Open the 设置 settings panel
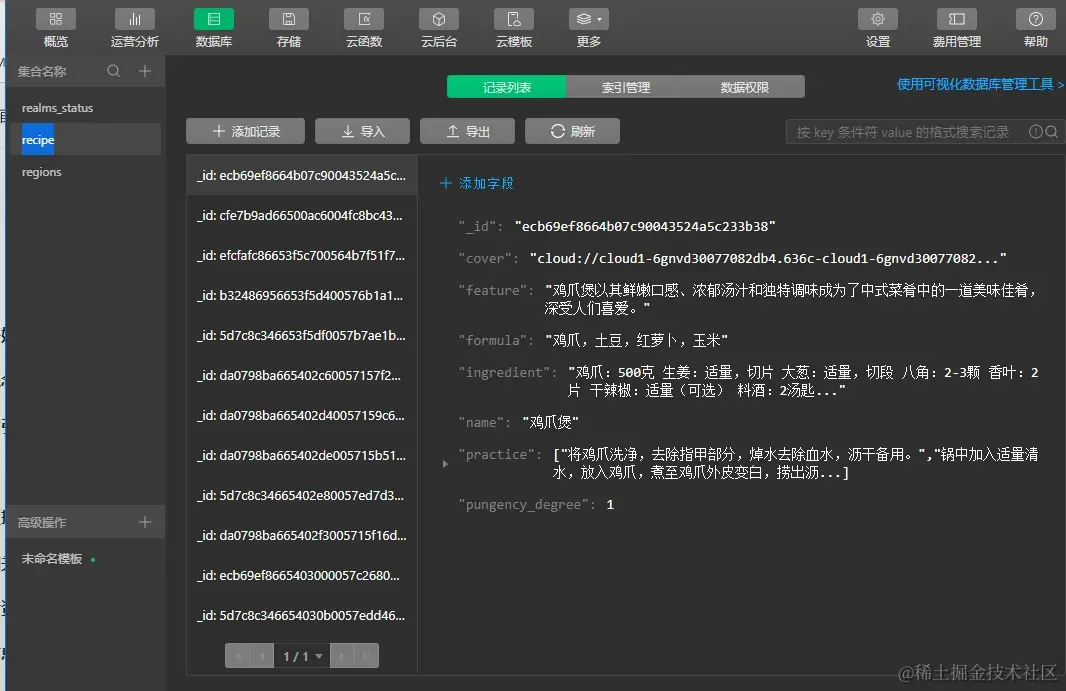This screenshot has height=691, width=1066. [x=877, y=27]
